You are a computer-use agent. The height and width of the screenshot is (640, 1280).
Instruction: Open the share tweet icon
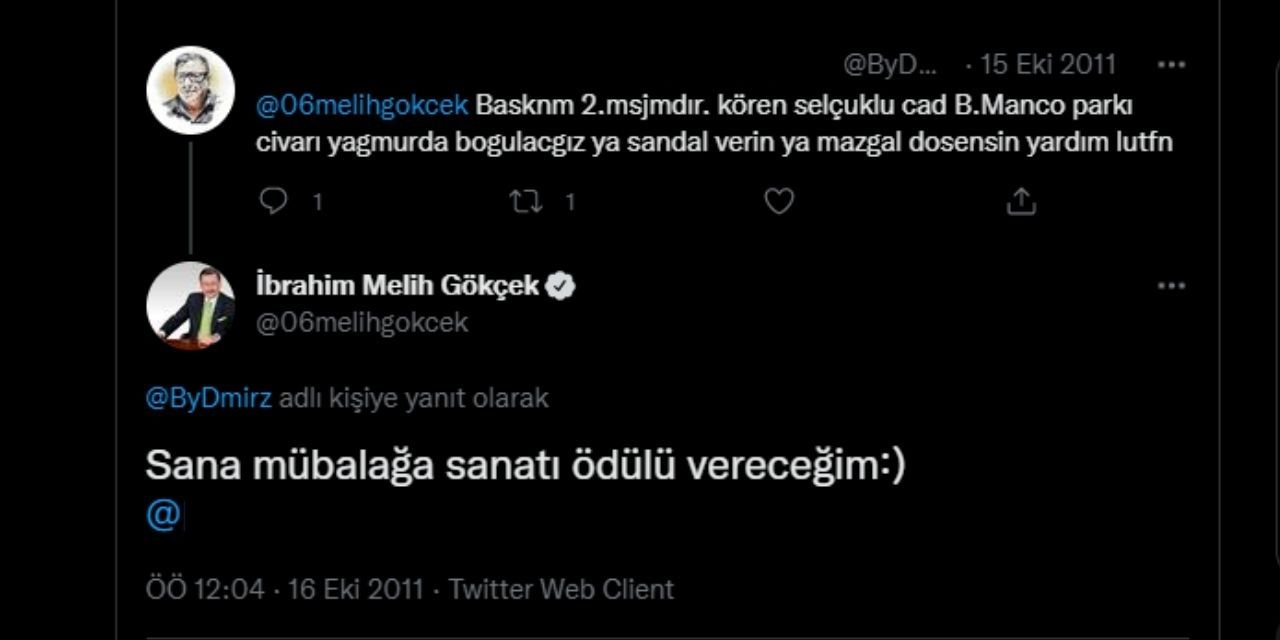(1021, 201)
